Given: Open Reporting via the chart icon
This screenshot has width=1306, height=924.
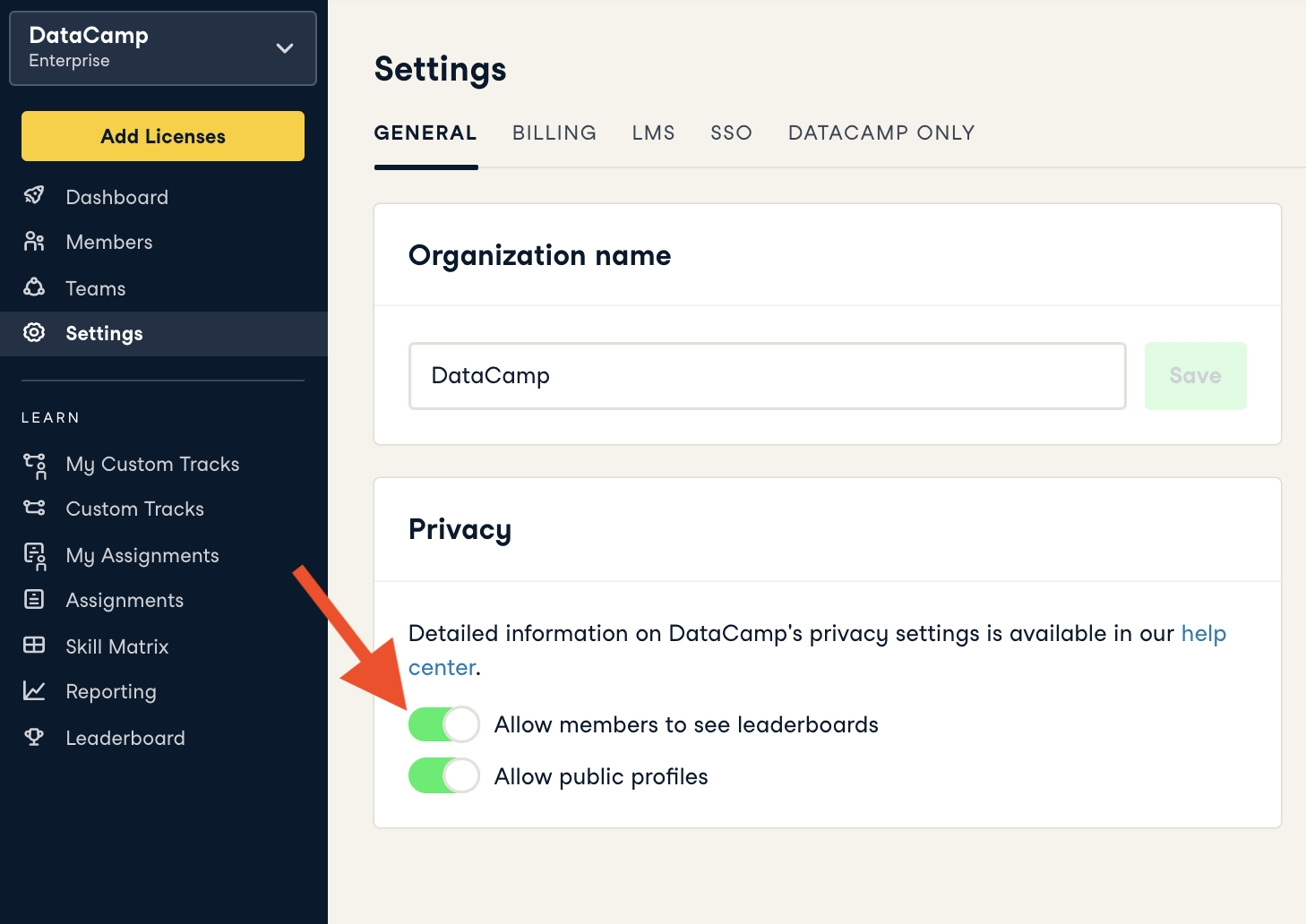Looking at the screenshot, I should (34, 691).
